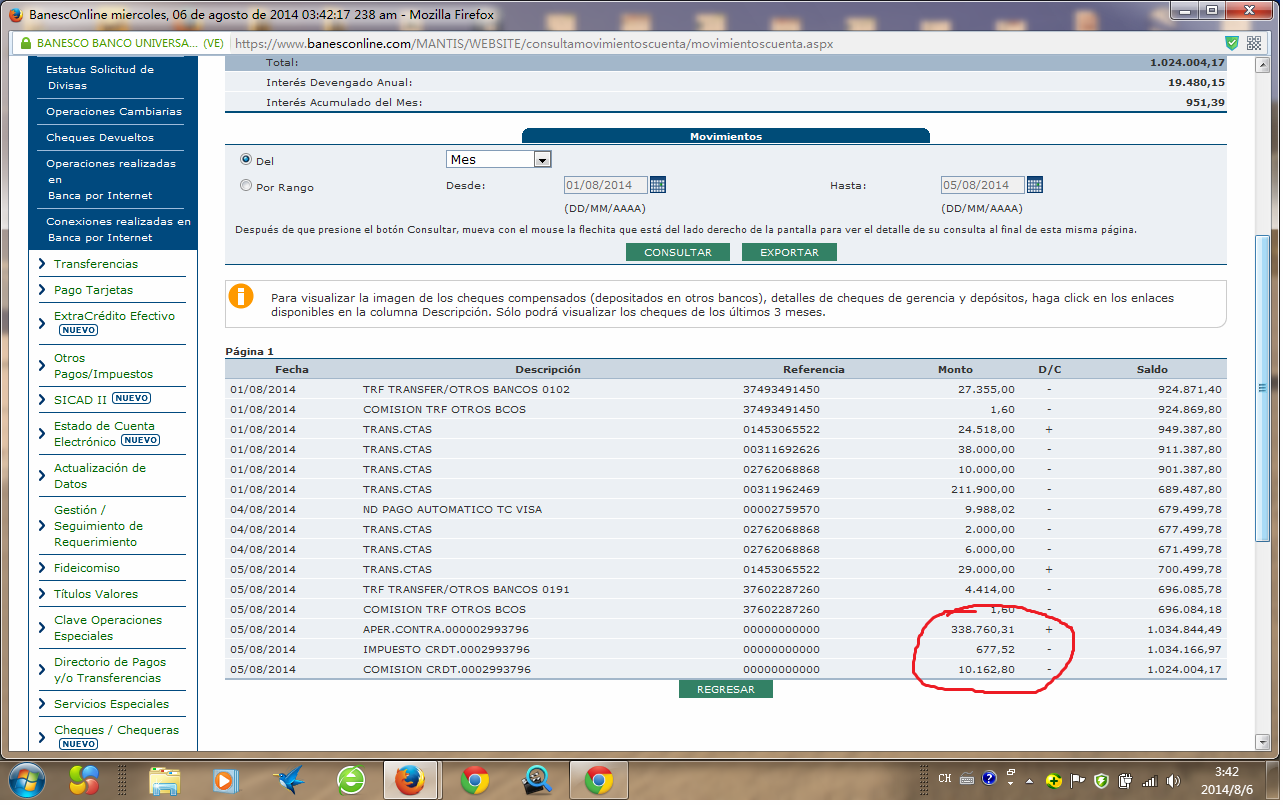
Task: Click the green plus tray icon
Action: (x=1053, y=780)
